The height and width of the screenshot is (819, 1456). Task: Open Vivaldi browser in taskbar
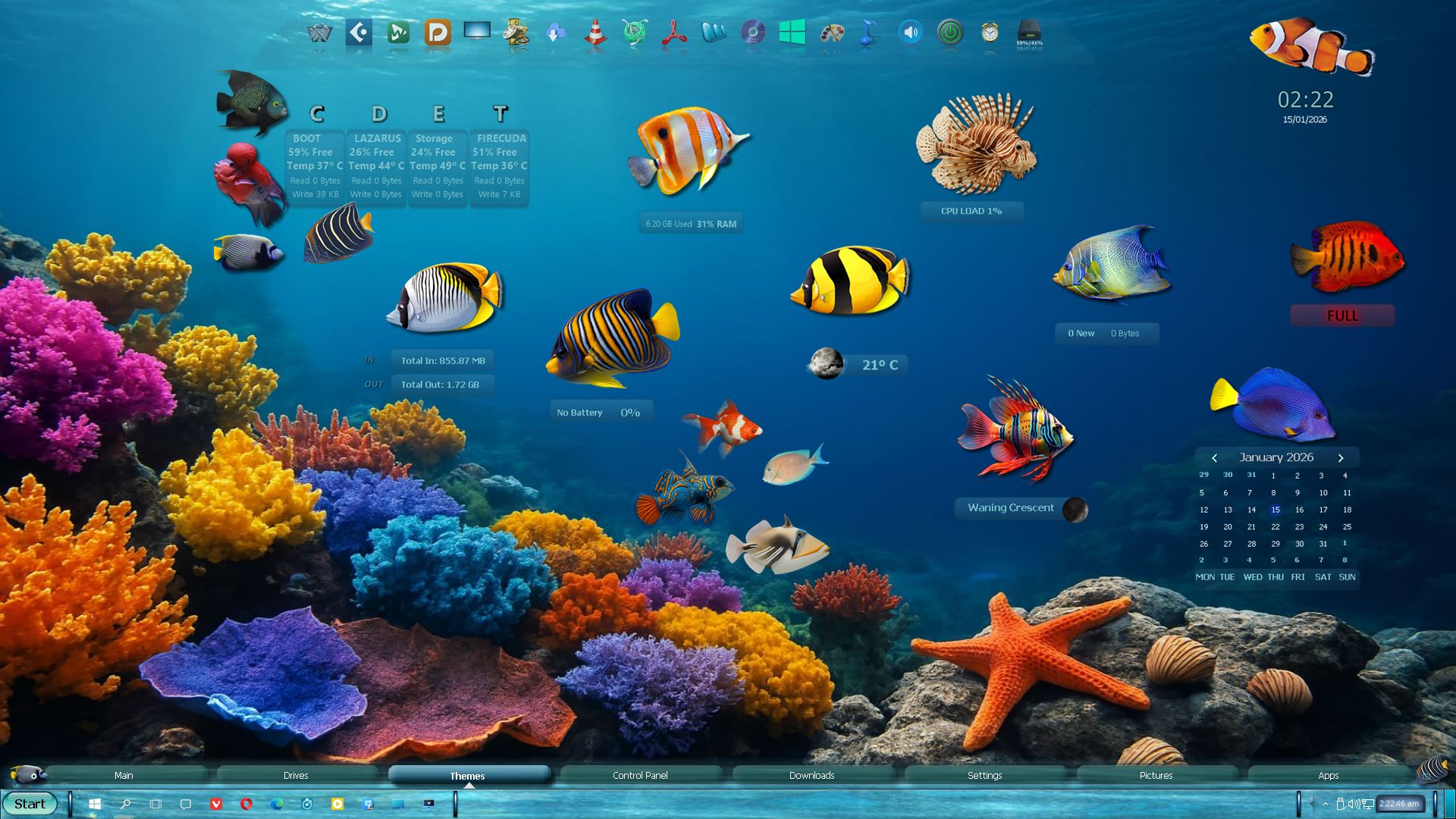[x=216, y=804]
